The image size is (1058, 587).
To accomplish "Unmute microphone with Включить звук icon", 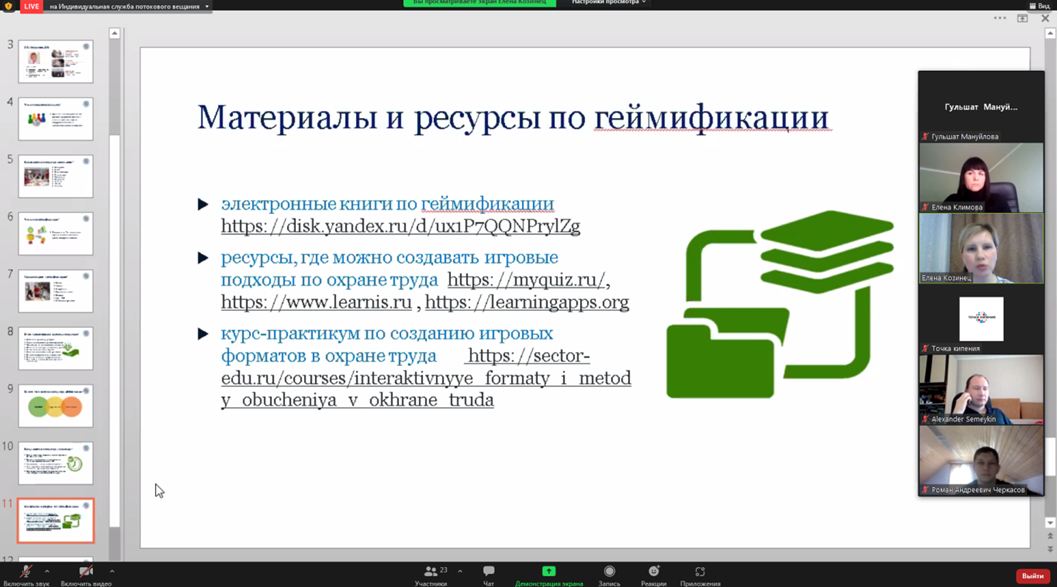I will click(26, 571).
